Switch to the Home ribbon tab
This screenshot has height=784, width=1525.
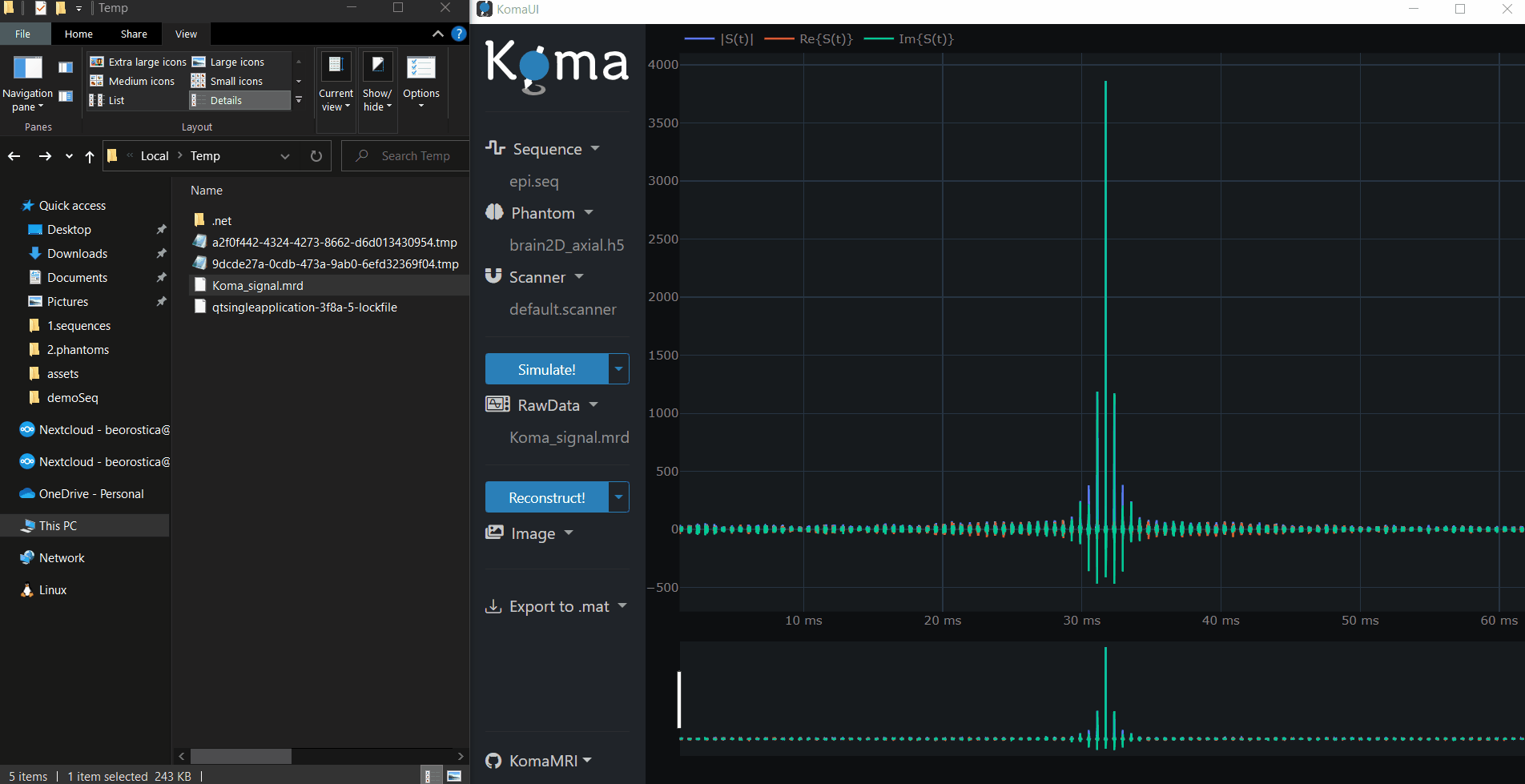click(78, 34)
